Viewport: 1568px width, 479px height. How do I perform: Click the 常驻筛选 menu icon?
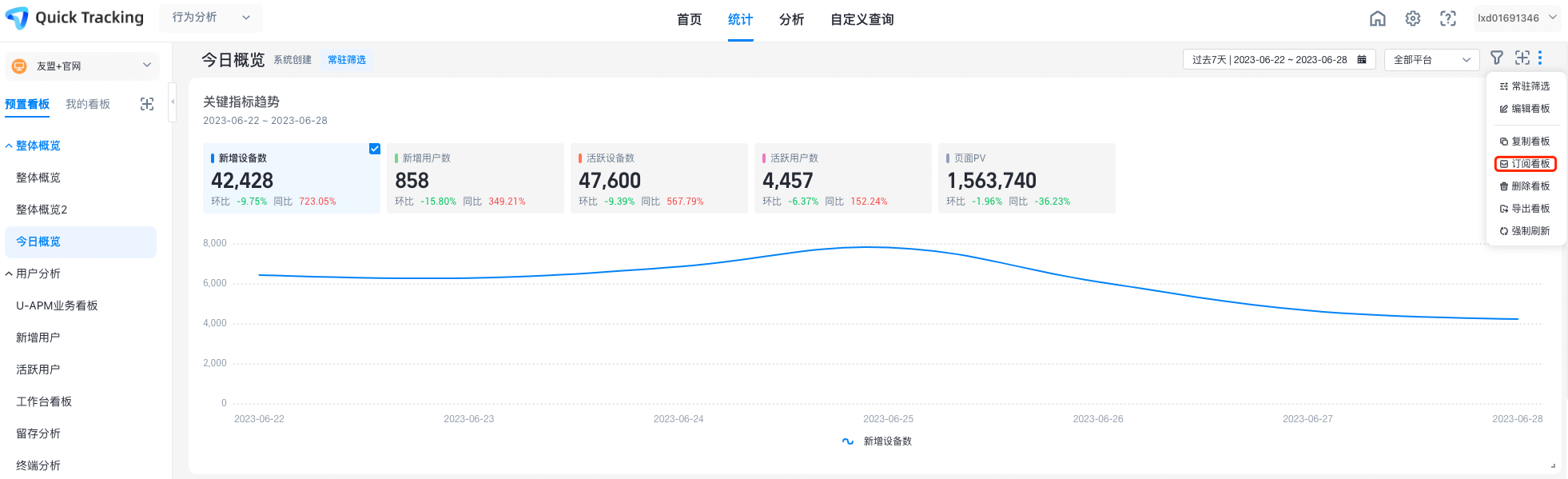(x=1504, y=86)
